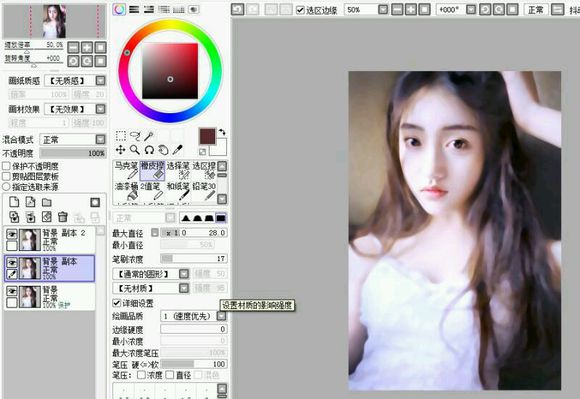Viewport: 580px width, 399px height.
Task: Select the magic wand tool
Action: [x=149, y=136]
